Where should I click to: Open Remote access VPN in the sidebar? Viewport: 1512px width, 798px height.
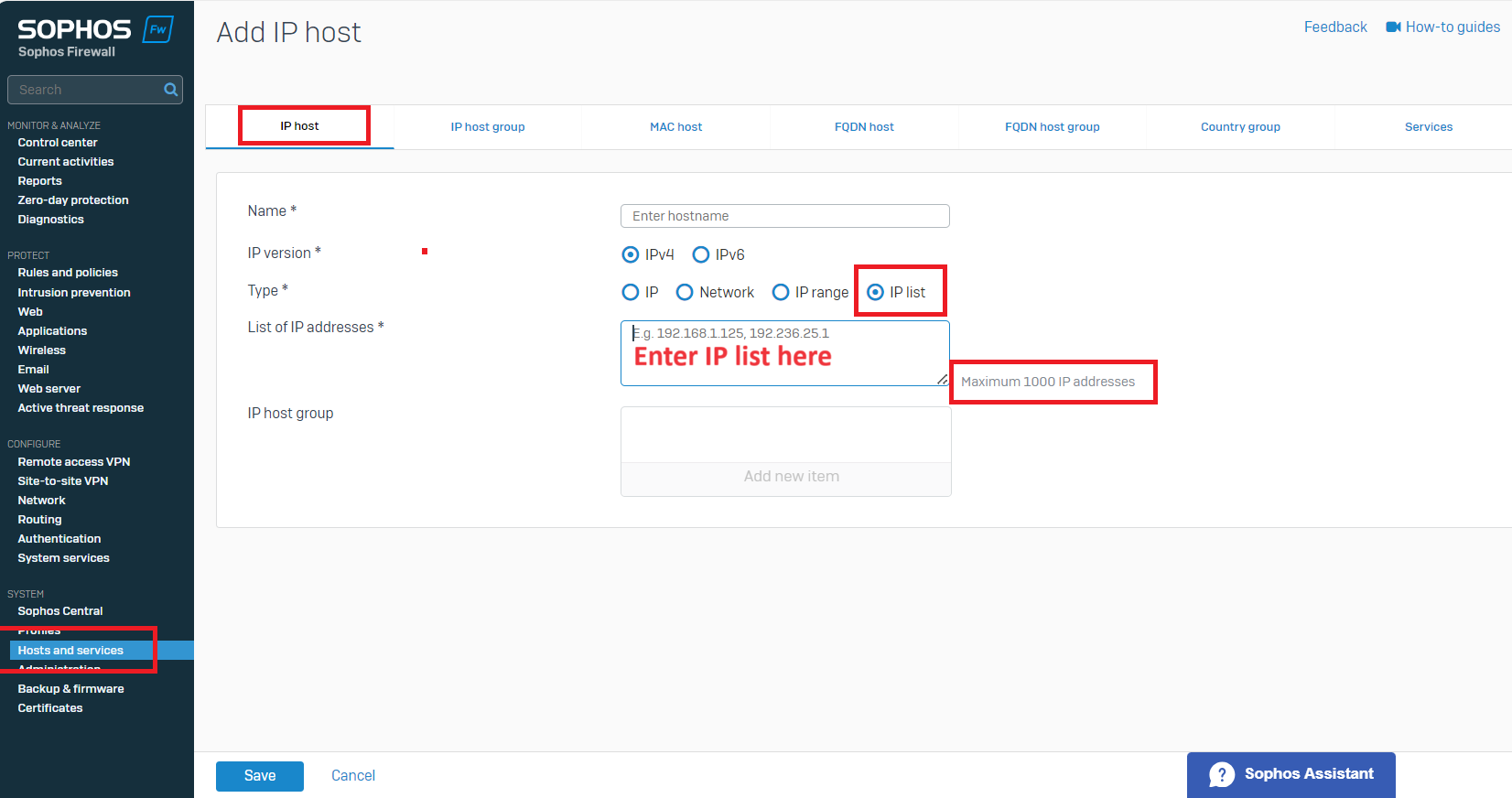[74, 462]
